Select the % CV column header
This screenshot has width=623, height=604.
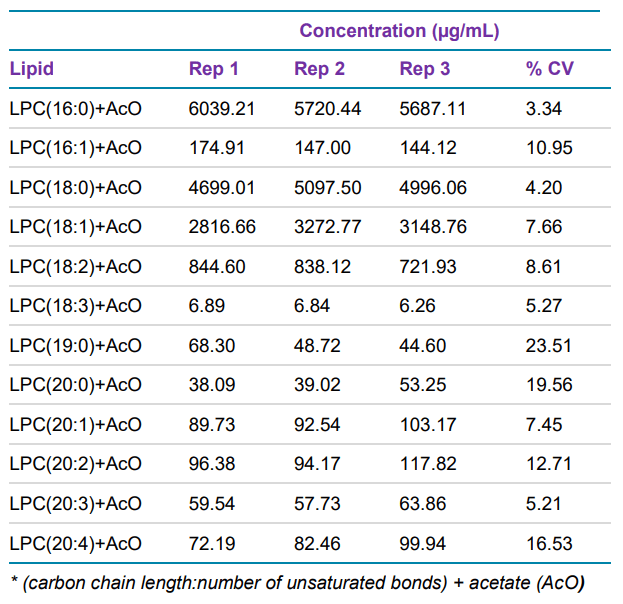pyautogui.click(x=550, y=69)
